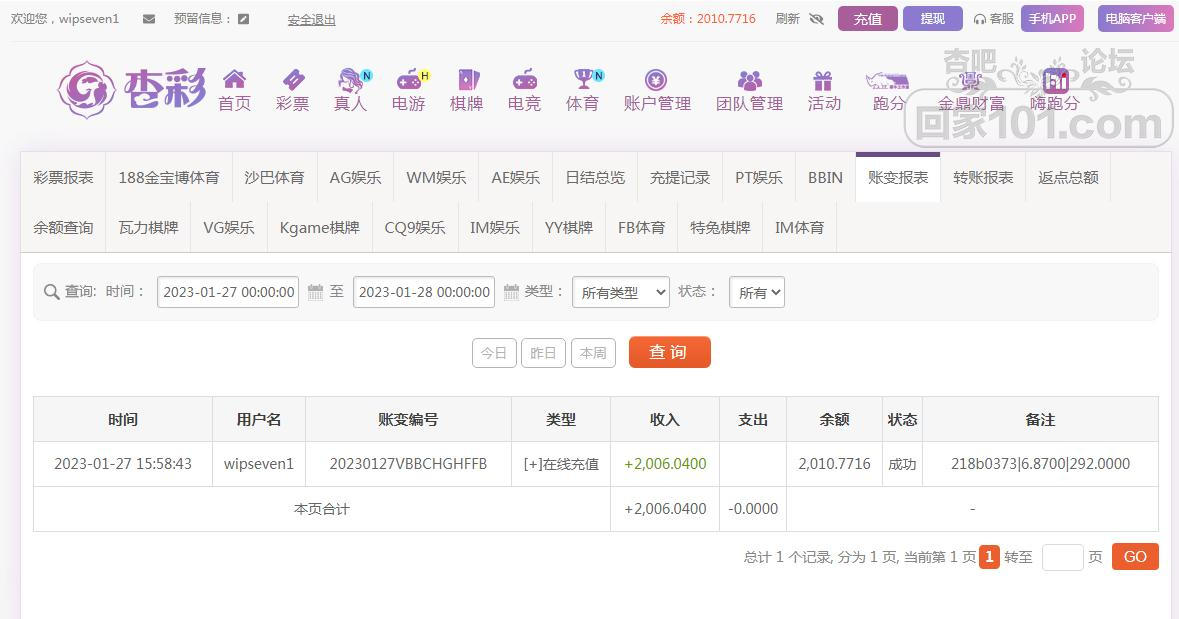Switch to 日结总览 tab
The width and height of the screenshot is (1179, 619).
click(595, 178)
